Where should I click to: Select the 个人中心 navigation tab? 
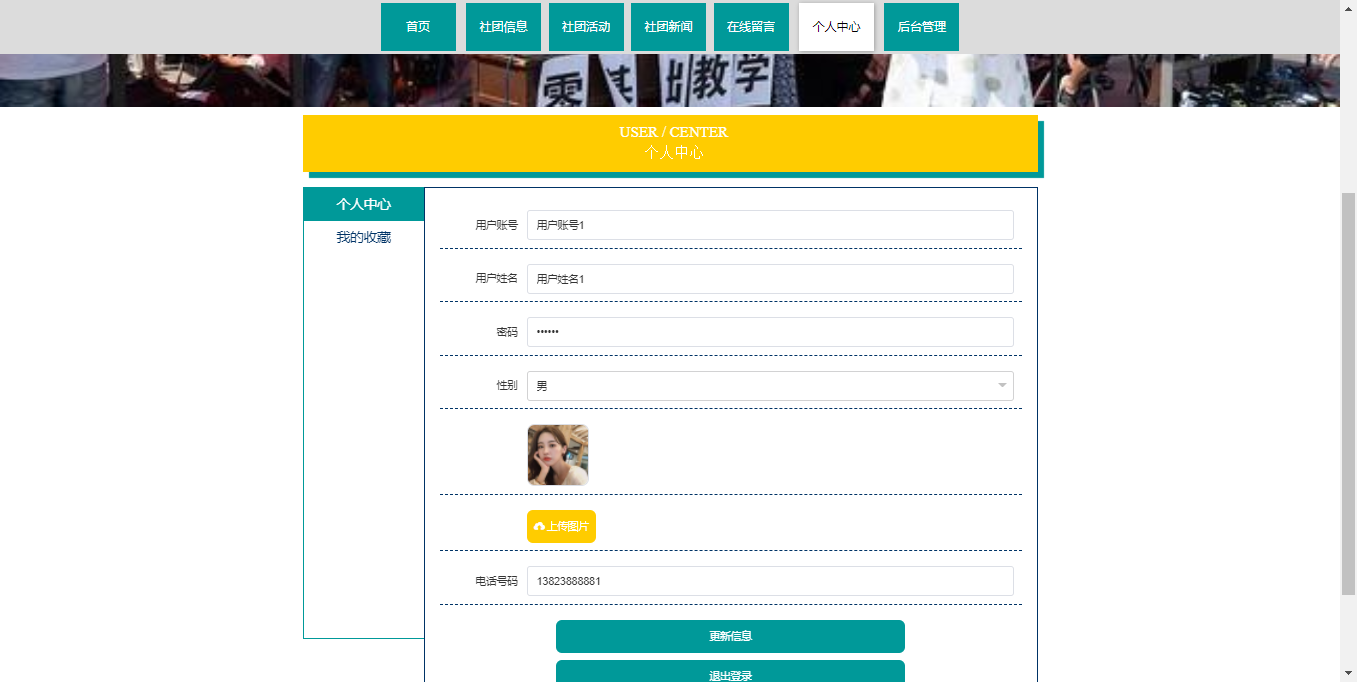pos(836,27)
